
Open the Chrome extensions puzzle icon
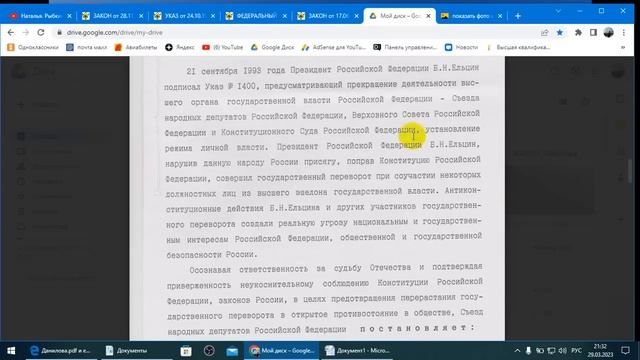coord(578,33)
